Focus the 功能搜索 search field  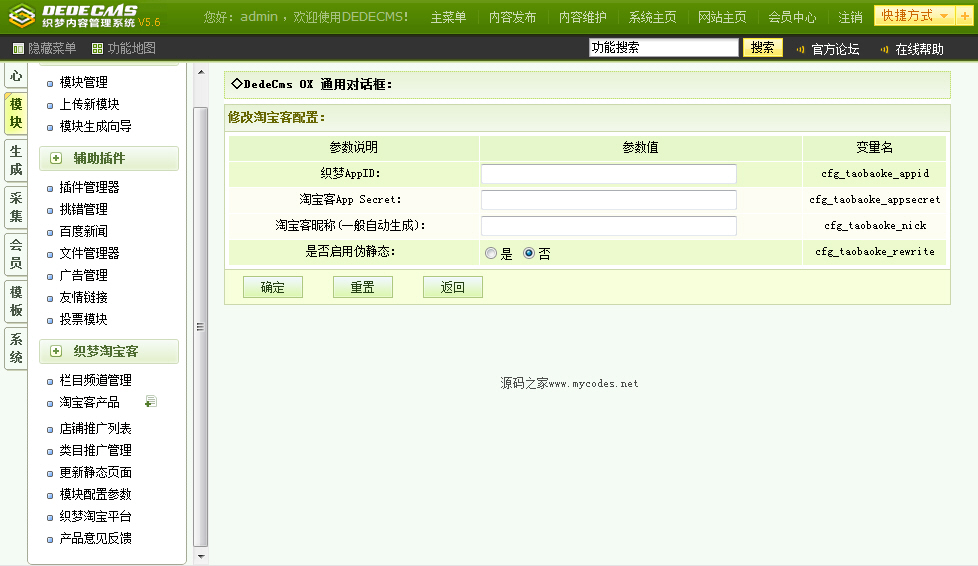[663, 47]
